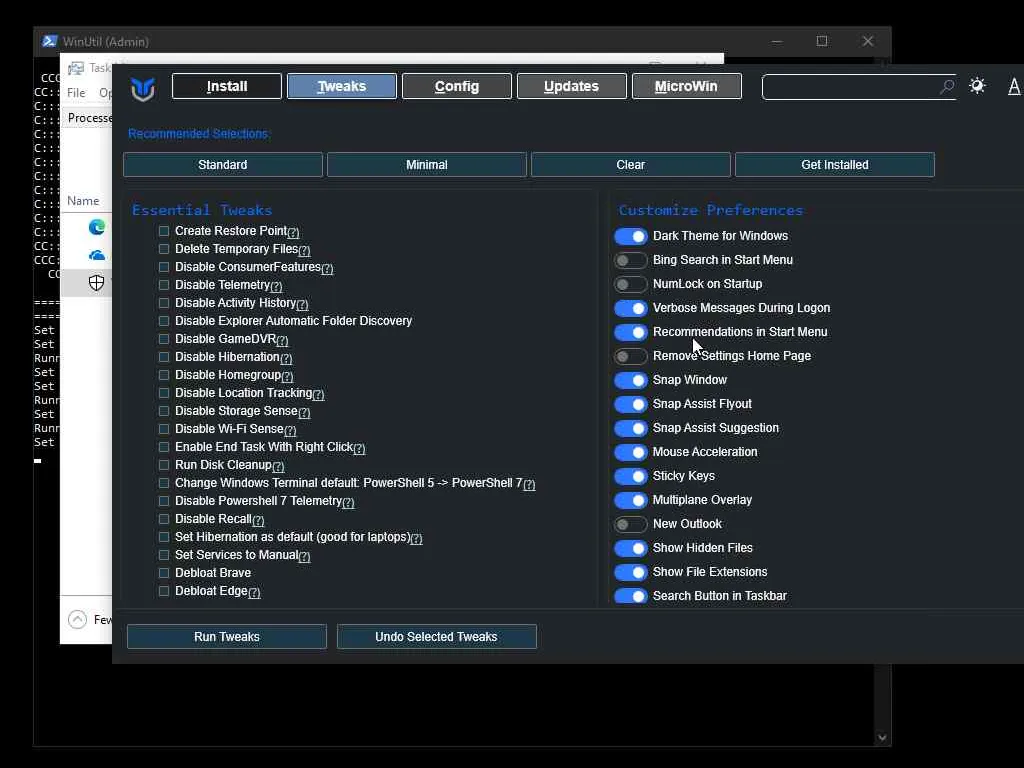Apply Standard recommended selections
Viewport: 1024px width, 768px height.
(x=223, y=165)
